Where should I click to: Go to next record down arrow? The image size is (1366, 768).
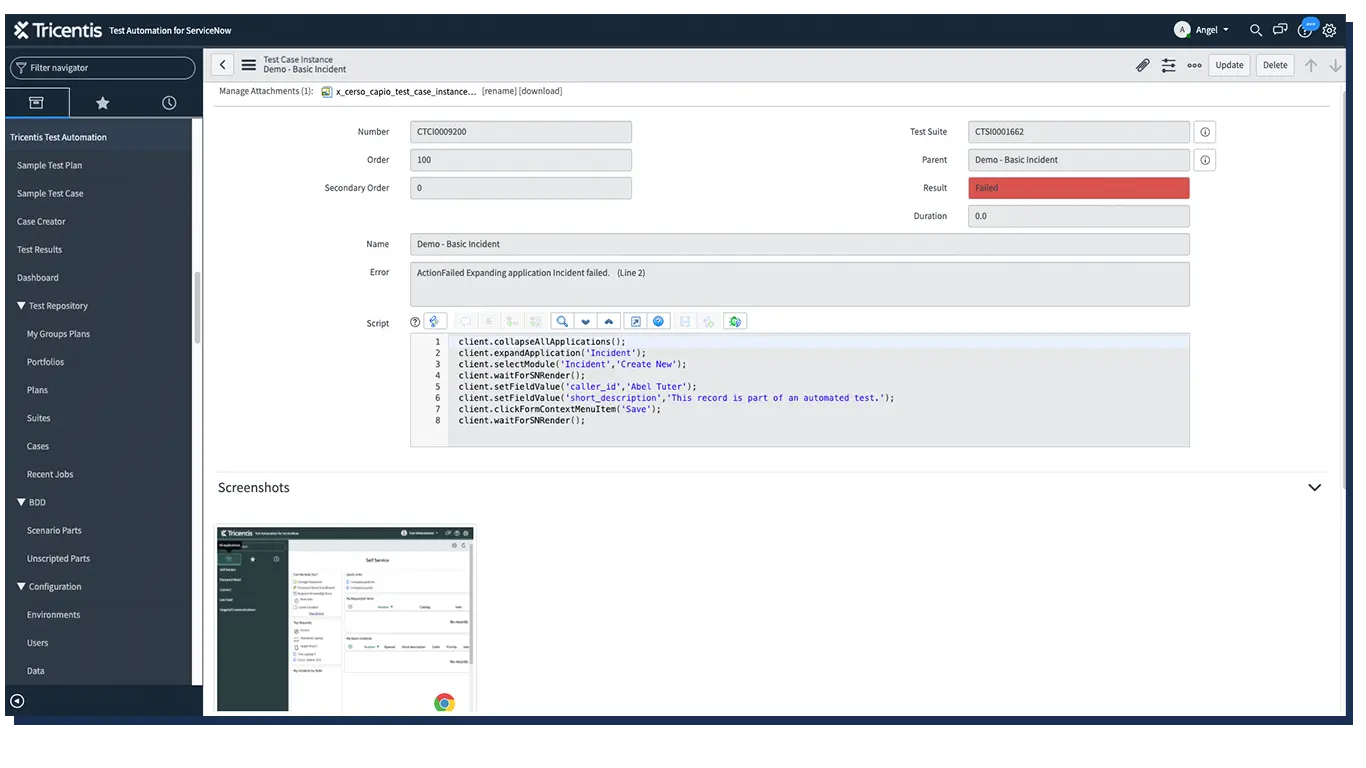1335,65
